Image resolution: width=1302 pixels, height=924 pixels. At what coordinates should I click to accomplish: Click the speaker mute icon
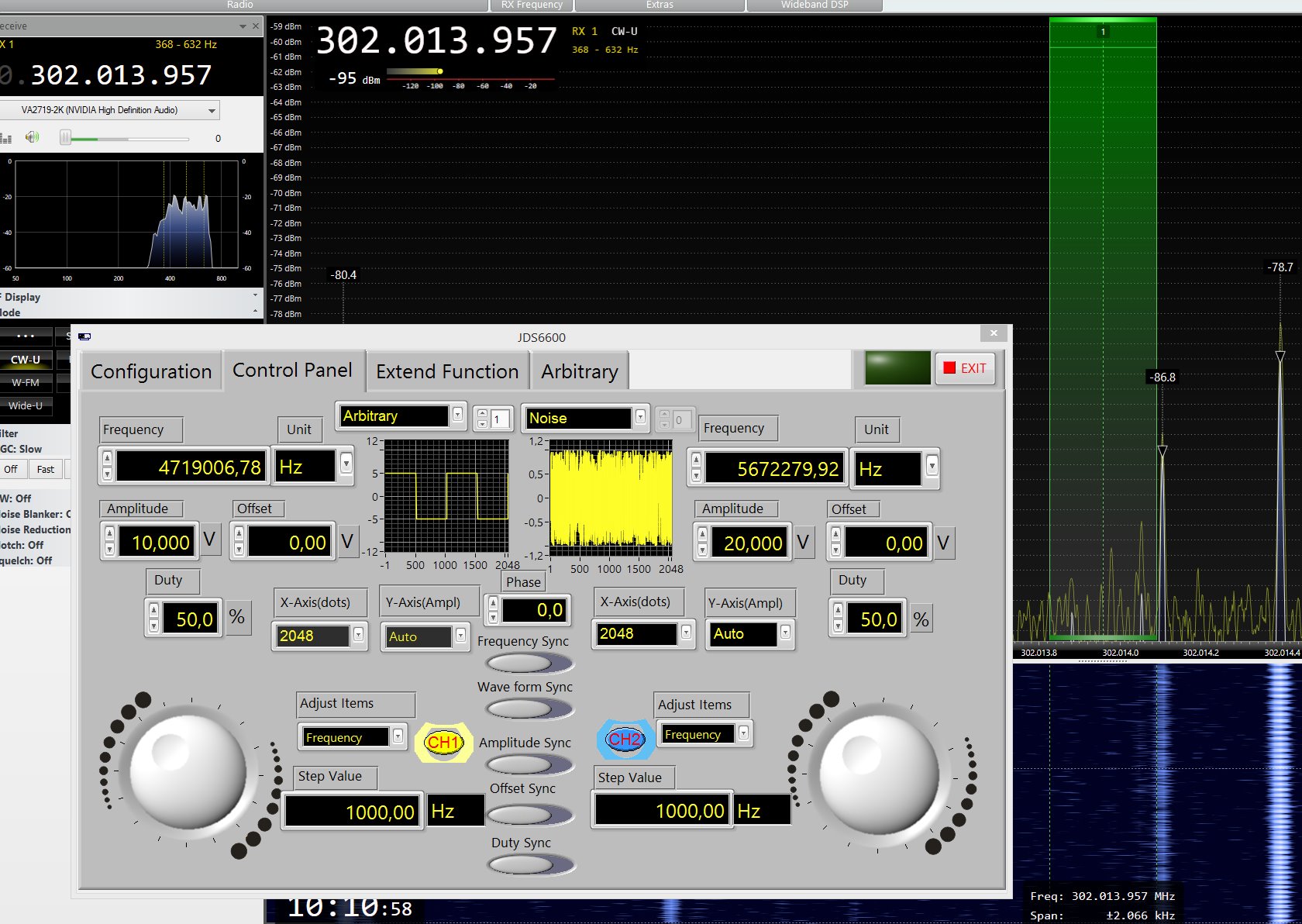point(32,137)
